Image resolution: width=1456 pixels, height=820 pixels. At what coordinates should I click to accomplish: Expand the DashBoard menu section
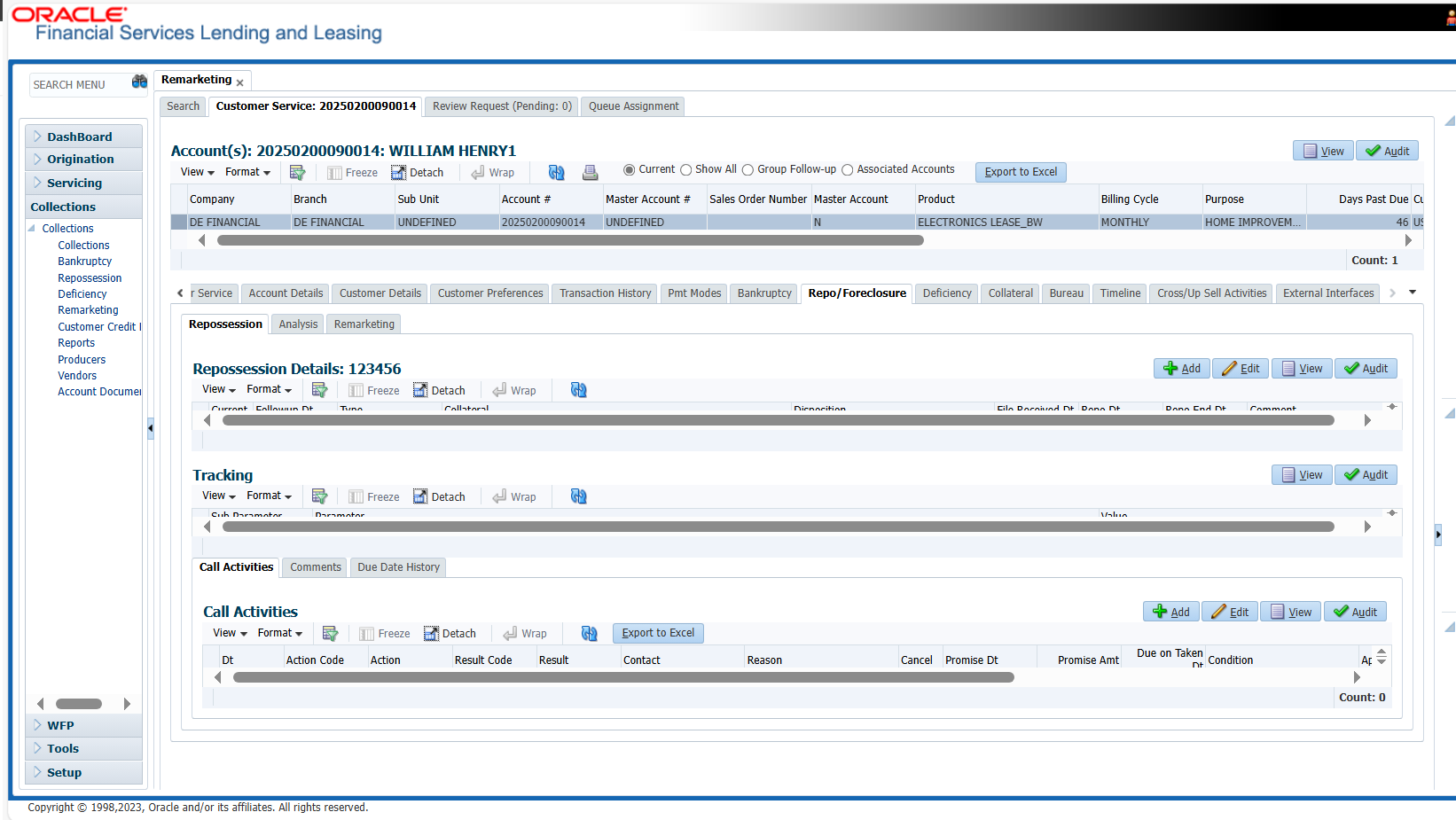[83, 137]
